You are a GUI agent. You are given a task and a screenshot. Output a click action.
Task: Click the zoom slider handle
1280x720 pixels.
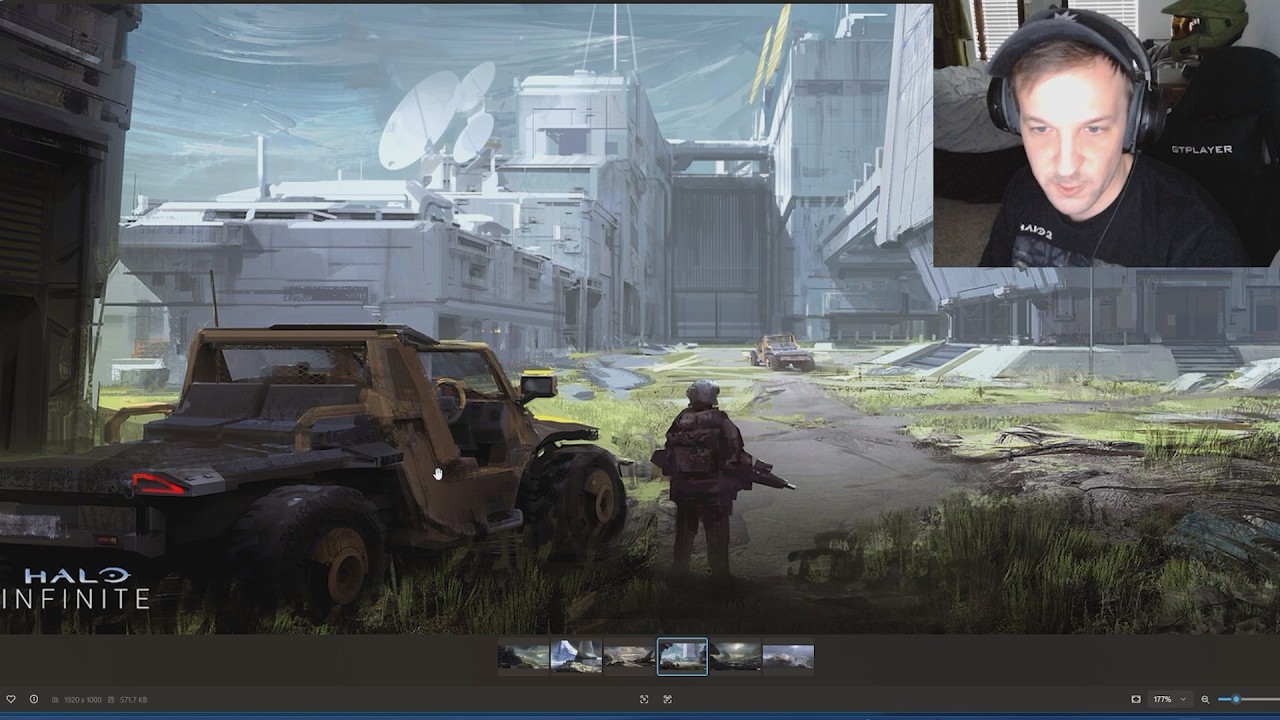pyautogui.click(x=1236, y=699)
